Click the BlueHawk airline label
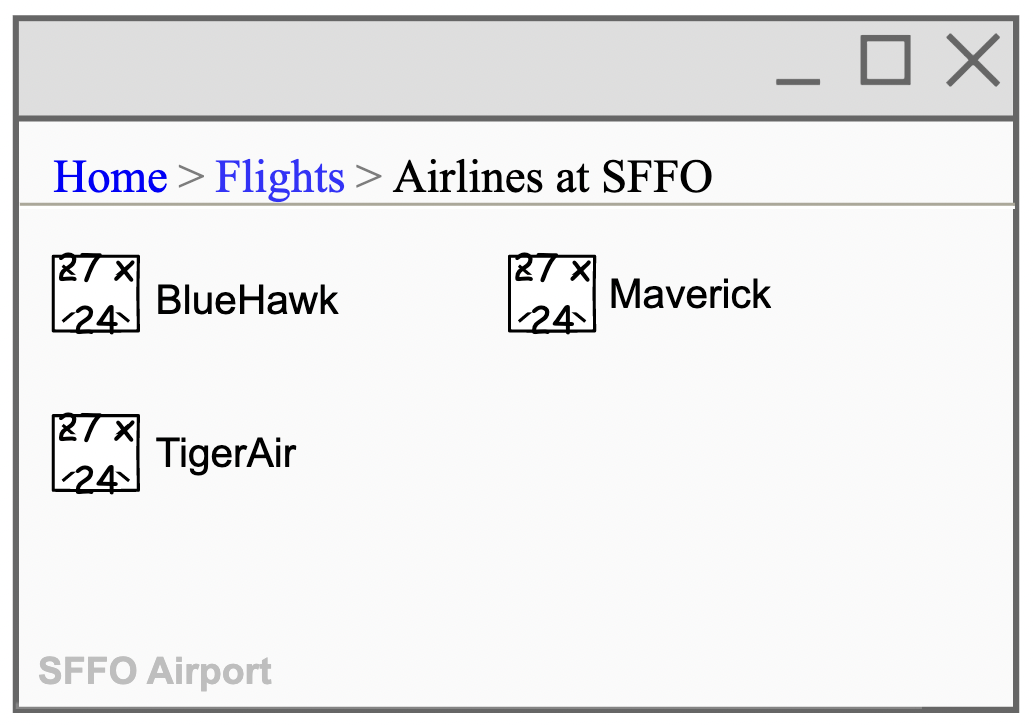Image resolution: width=1034 pixels, height=725 pixels. pyautogui.click(x=246, y=300)
